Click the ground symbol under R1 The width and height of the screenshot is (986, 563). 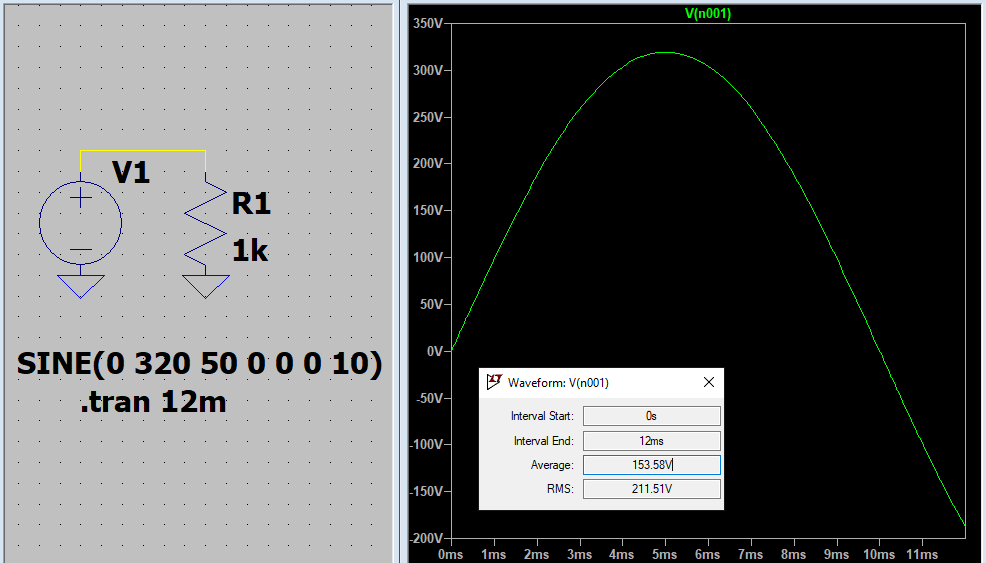pos(206,286)
